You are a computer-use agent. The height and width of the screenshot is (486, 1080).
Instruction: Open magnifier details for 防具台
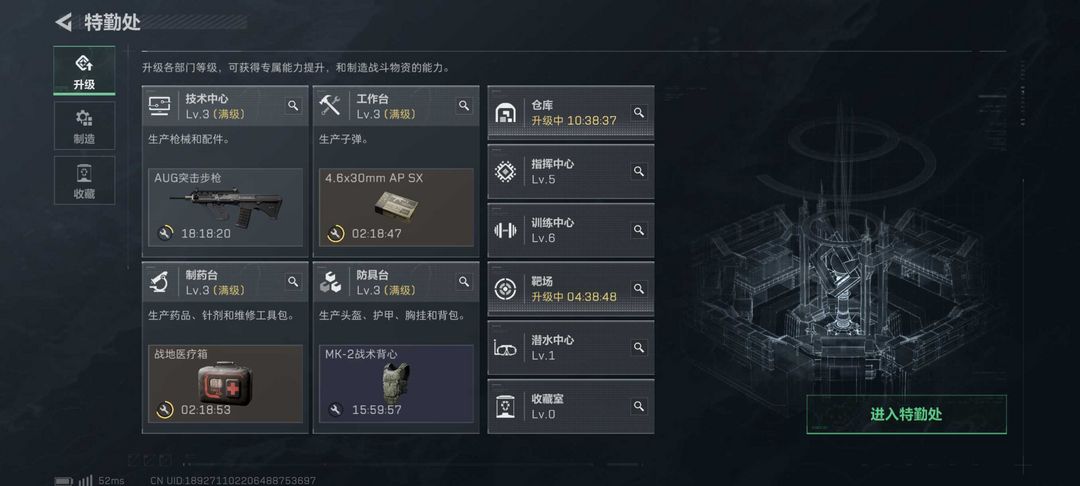coord(464,282)
